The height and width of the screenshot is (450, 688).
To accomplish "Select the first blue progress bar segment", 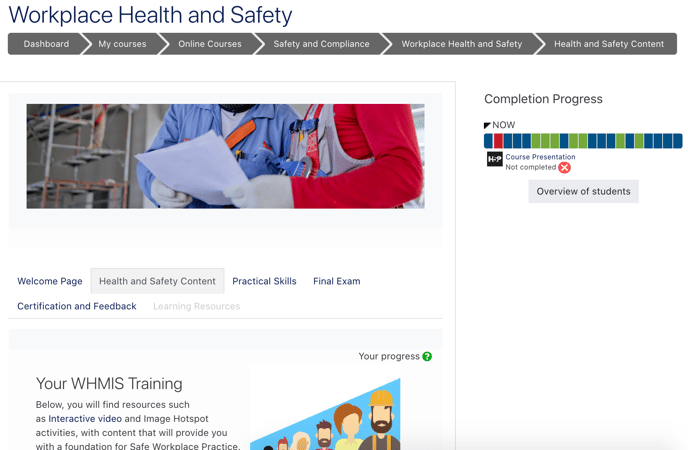I will (x=488, y=141).
